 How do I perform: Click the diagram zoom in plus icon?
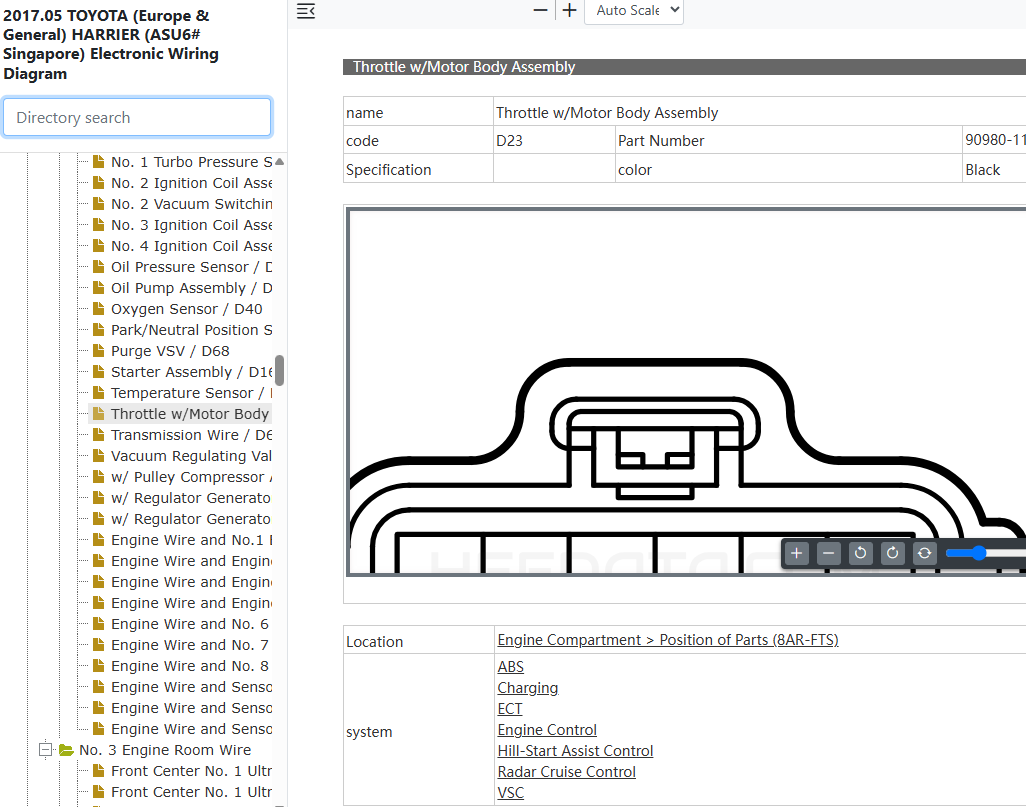coord(796,553)
